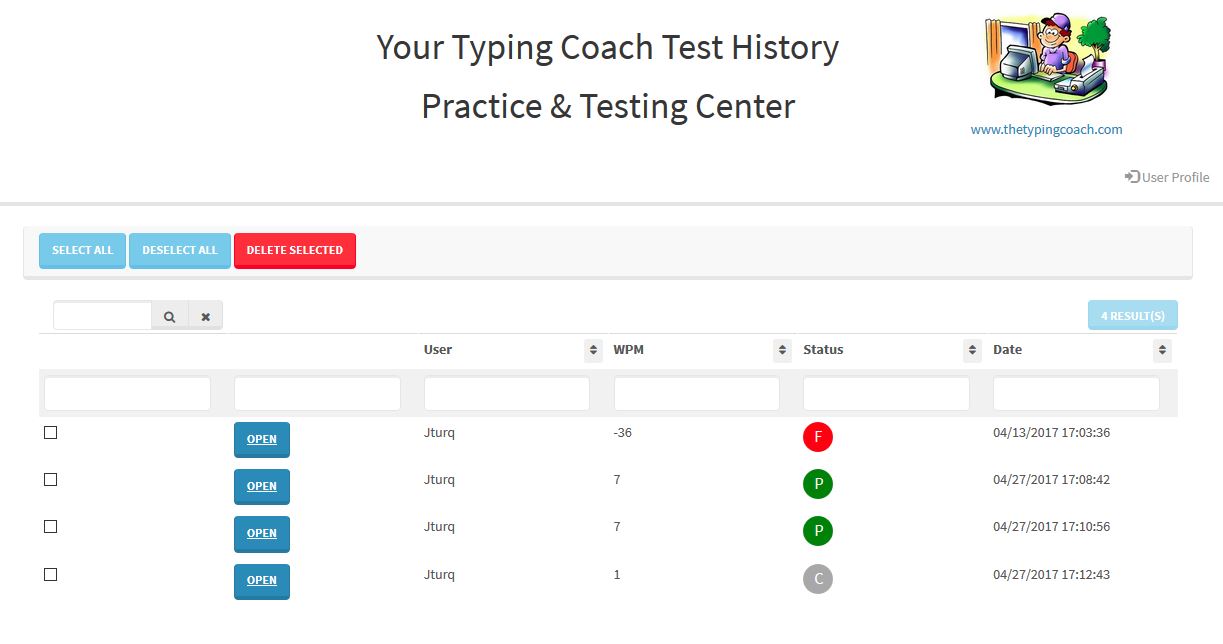Select the checkbox on the 17:08:42 row
This screenshot has width=1223, height=644.
click(x=50, y=479)
